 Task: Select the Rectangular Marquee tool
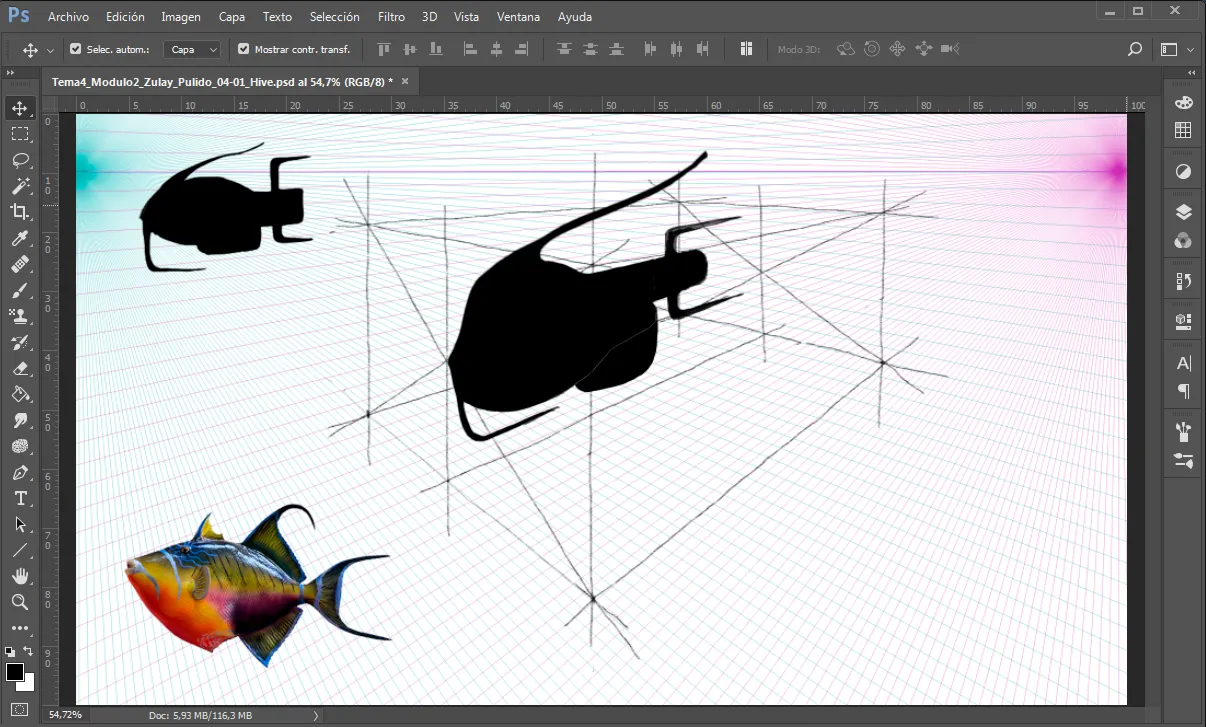tap(20, 134)
